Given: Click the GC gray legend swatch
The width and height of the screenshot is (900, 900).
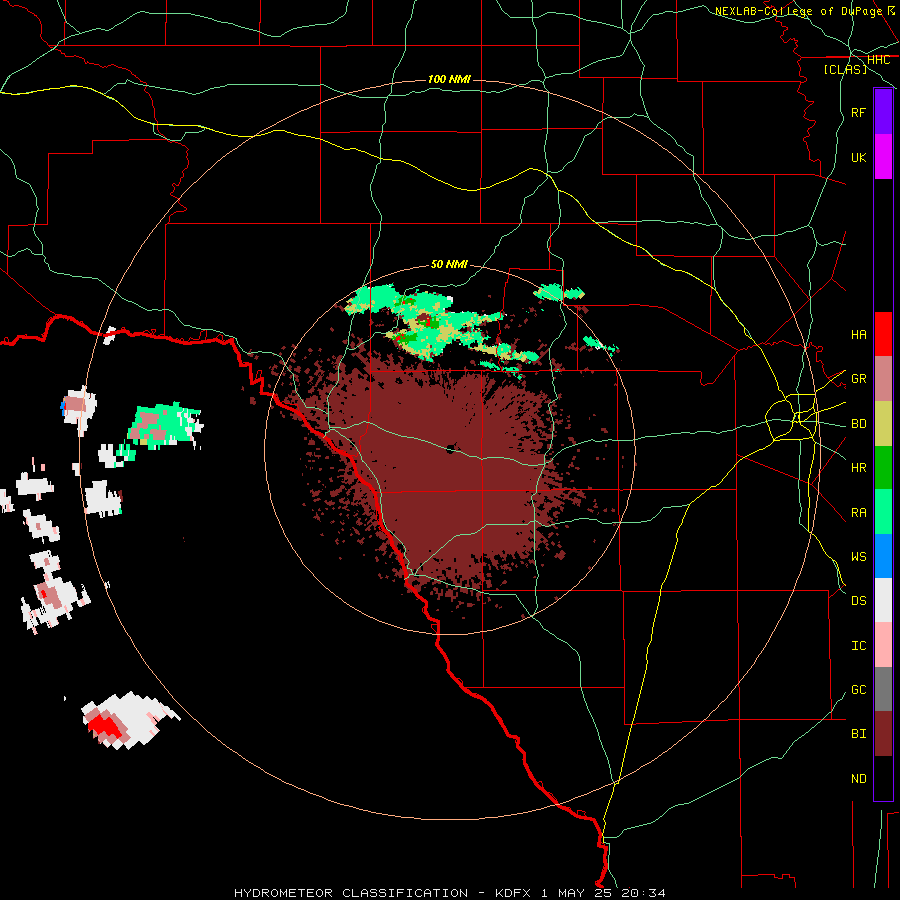Looking at the screenshot, I should [x=883, y=689].
